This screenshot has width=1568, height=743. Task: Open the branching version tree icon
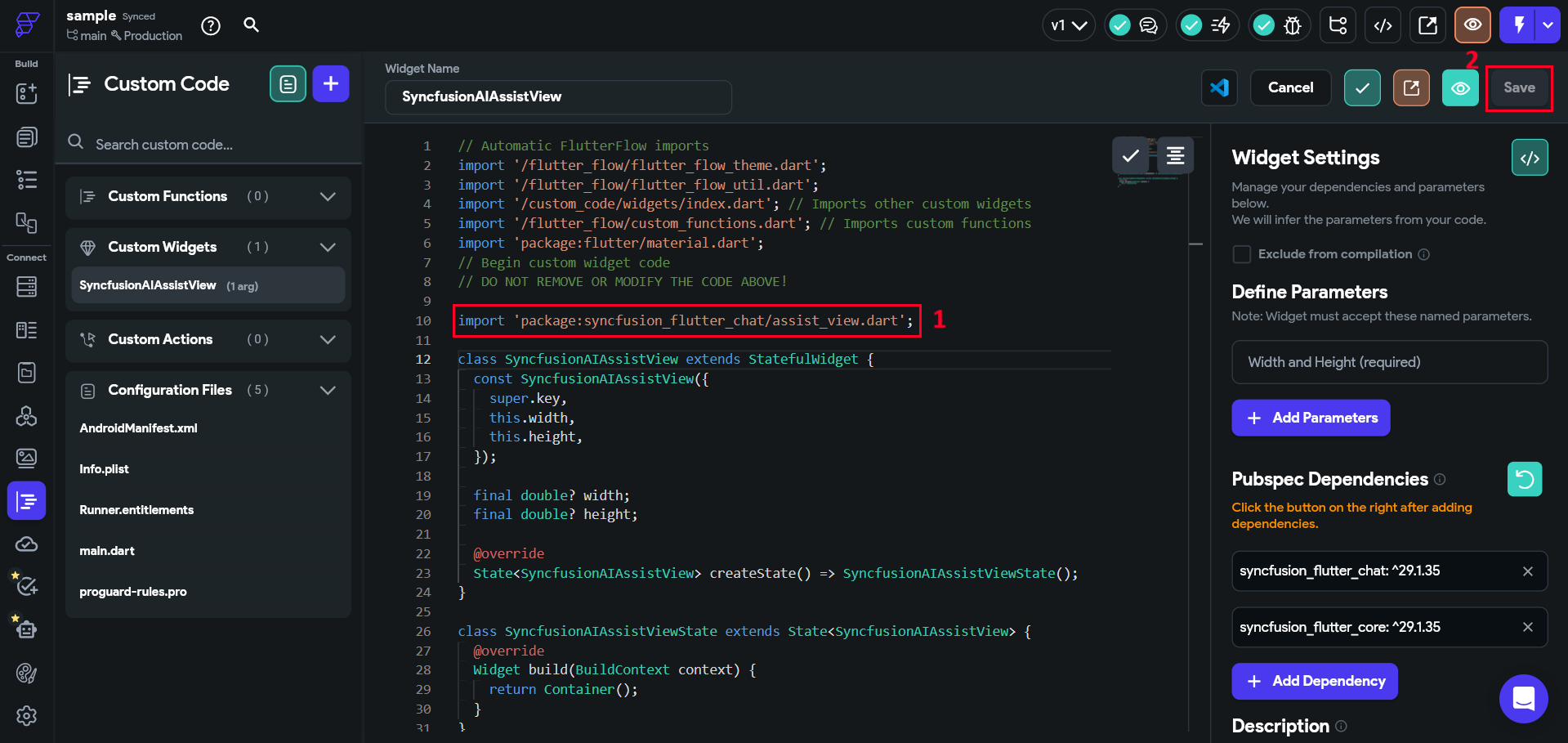[x=1338, y=25]
